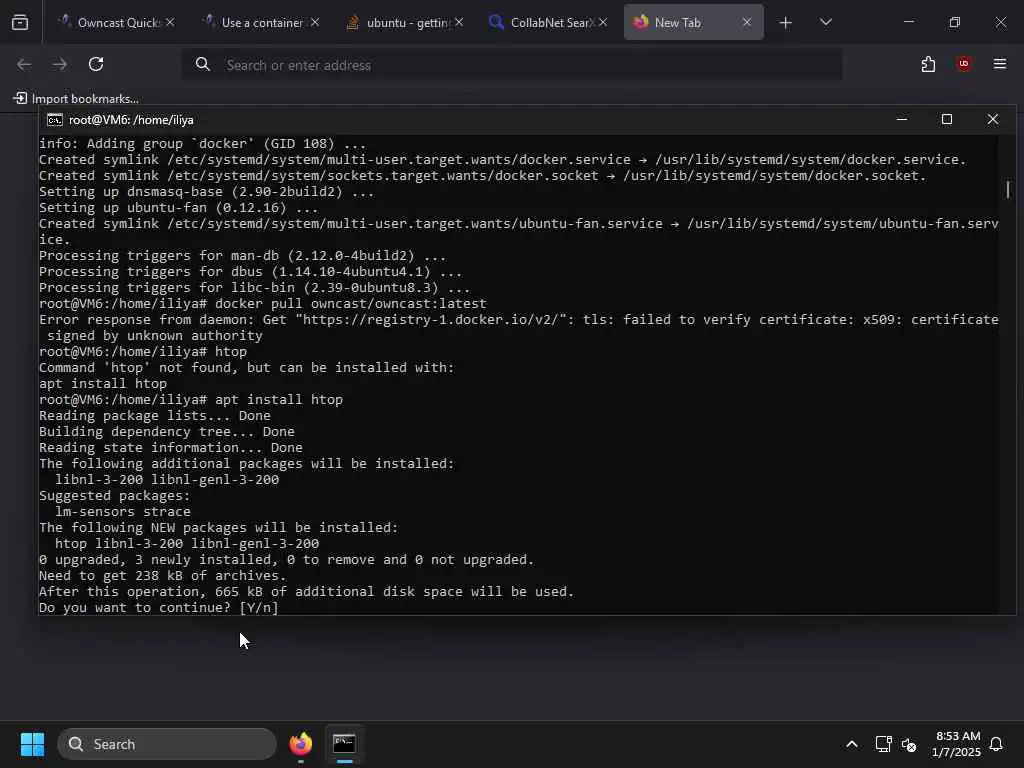
Task: Click the terminal window title icon
Action: click(x=54, y=120)
